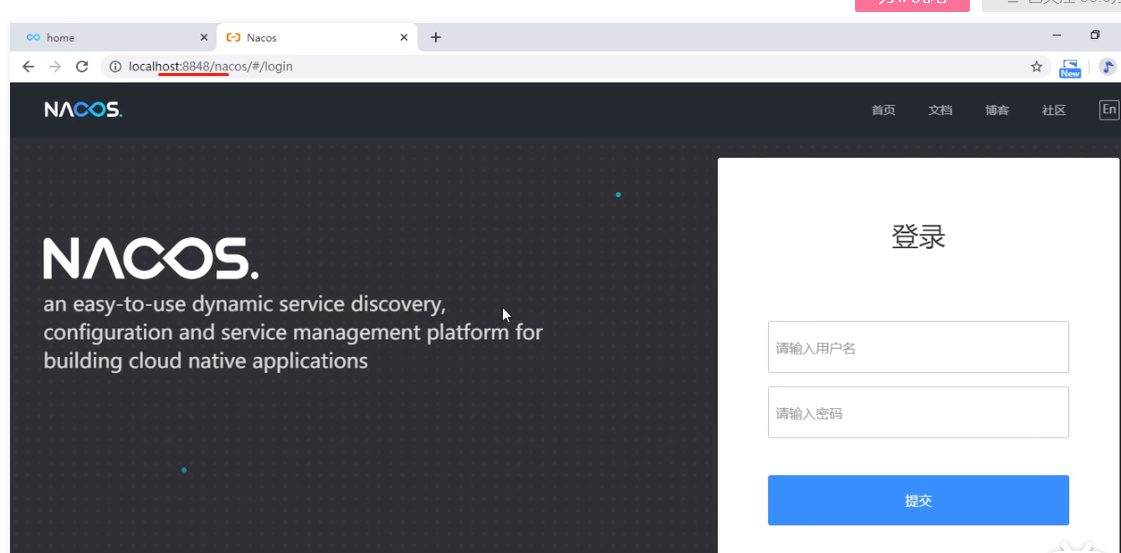Open the New extension icon

[x=1070, y=68]
